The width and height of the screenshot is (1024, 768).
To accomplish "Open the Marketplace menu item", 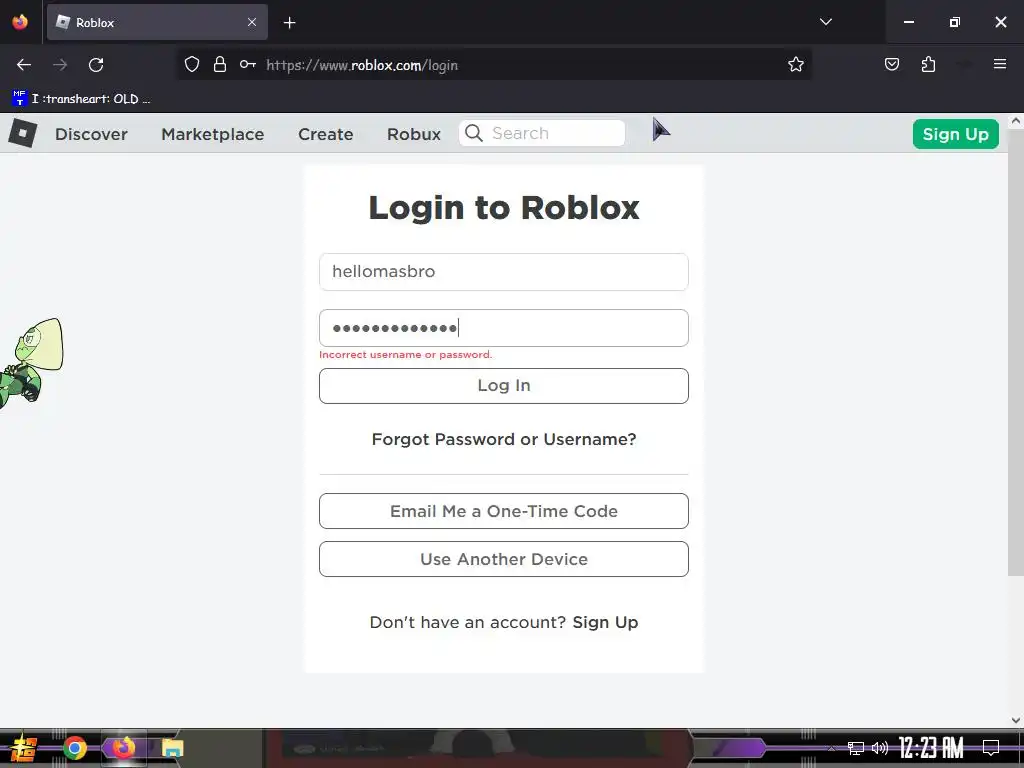I will pos(213,134).
